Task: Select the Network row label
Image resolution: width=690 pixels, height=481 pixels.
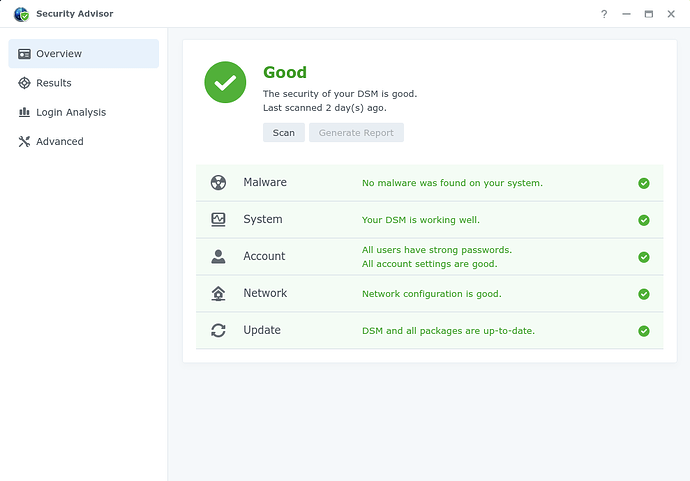Action: (x=265, y=293)
